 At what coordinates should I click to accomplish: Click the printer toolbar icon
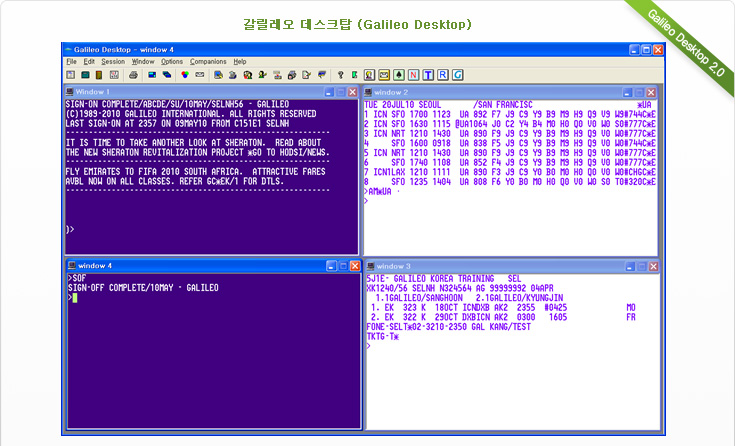pyautogui.click(x=133, y=75)
